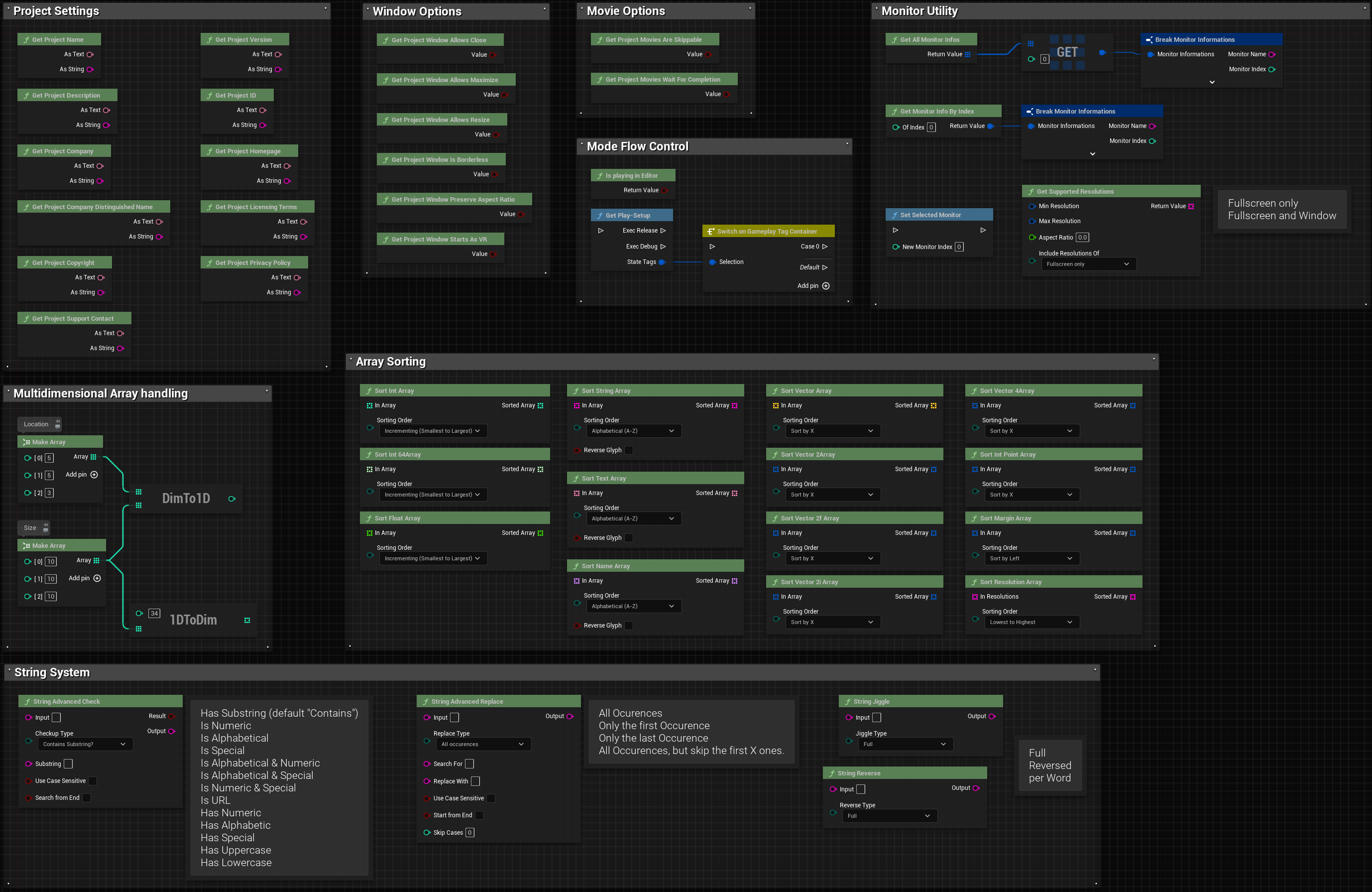1372x892 pixels.
Task: Expand the first Break Monitor Informations node chevron
Action: [1212, 83]
